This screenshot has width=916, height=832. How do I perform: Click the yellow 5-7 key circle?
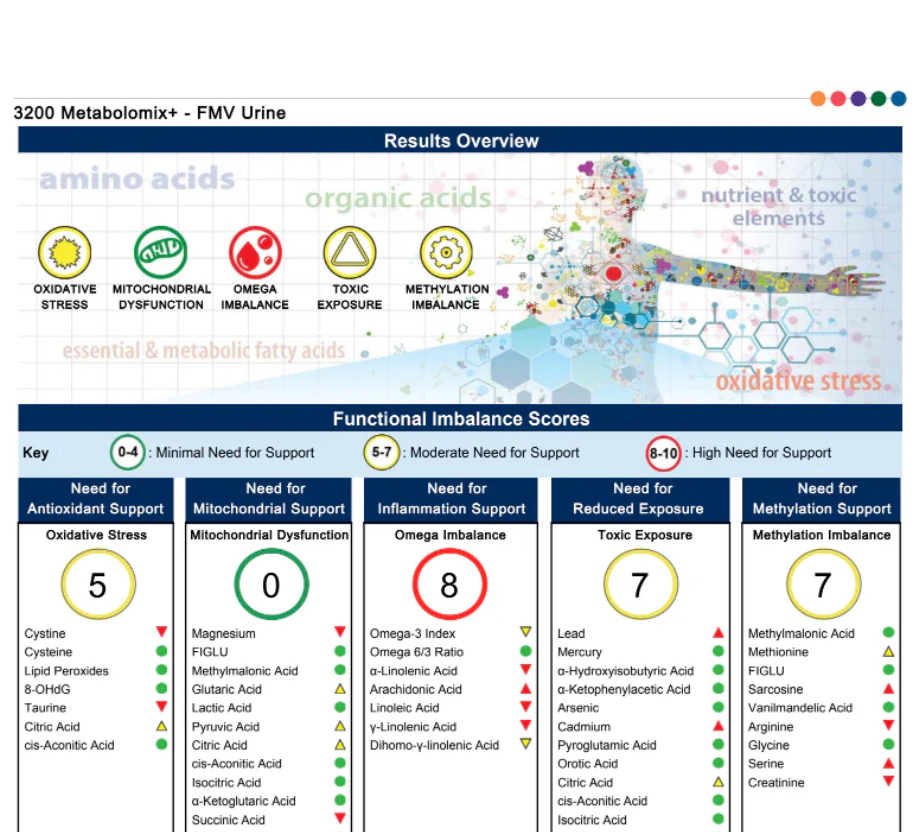pos(381,453)
